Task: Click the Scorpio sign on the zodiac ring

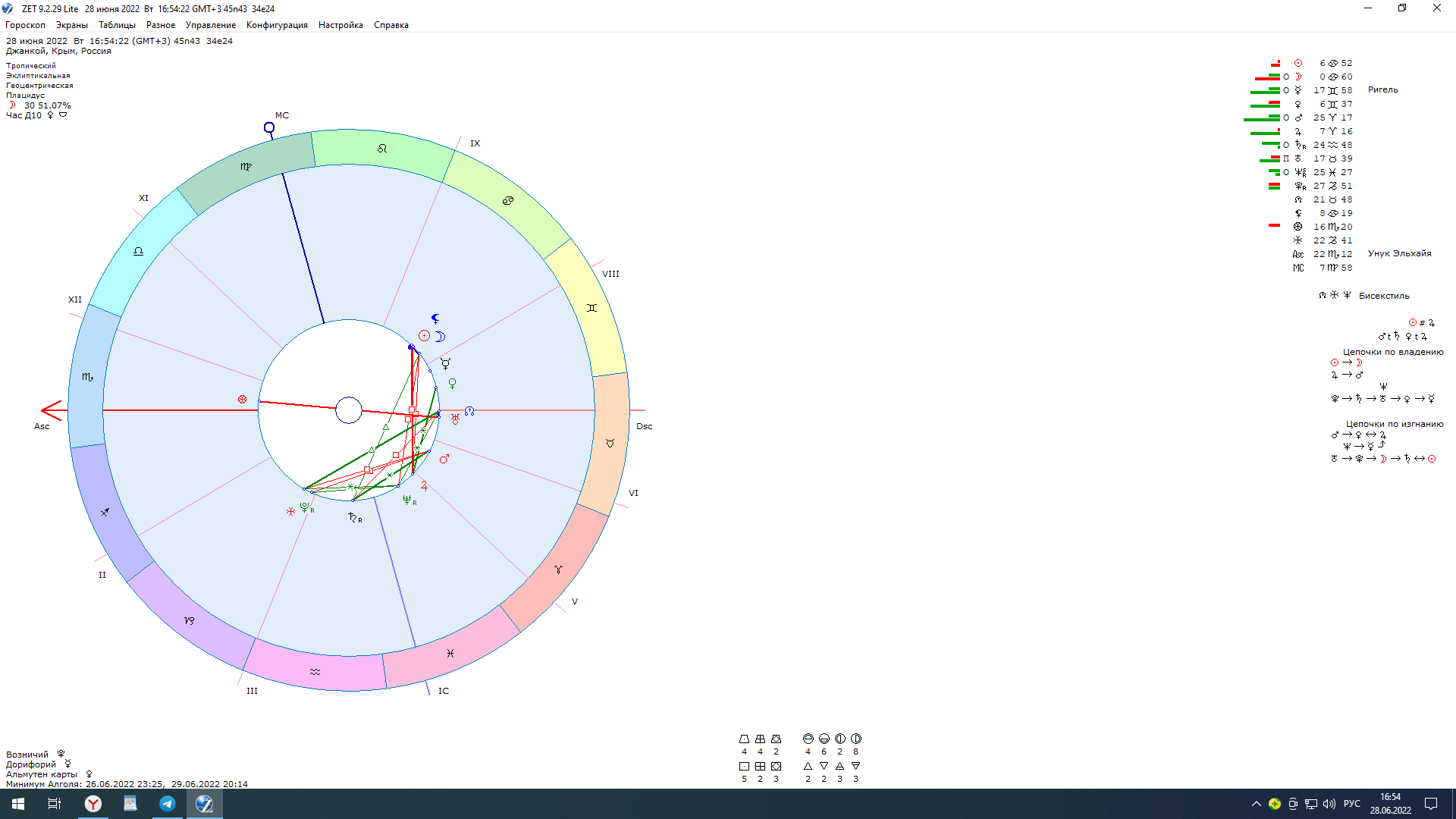Action: pyautogui.click(x=87, y=377)
